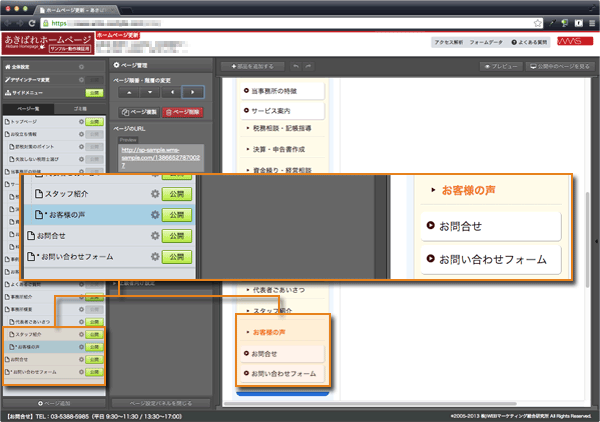Open gear settings for トップページ
600x422 pixels.
[x=78, y=121]
